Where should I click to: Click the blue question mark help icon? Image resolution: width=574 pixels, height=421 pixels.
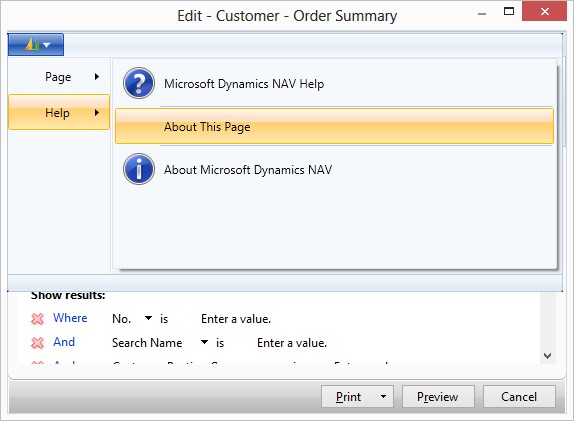pos(139,83)
